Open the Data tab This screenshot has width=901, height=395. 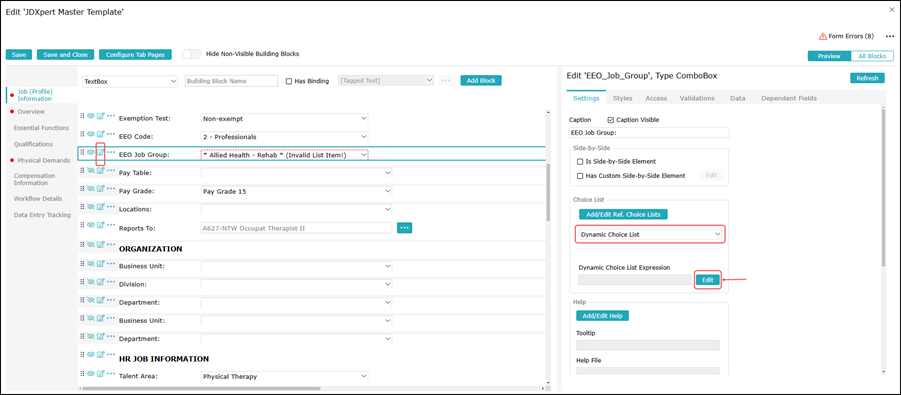click(738, 98)
